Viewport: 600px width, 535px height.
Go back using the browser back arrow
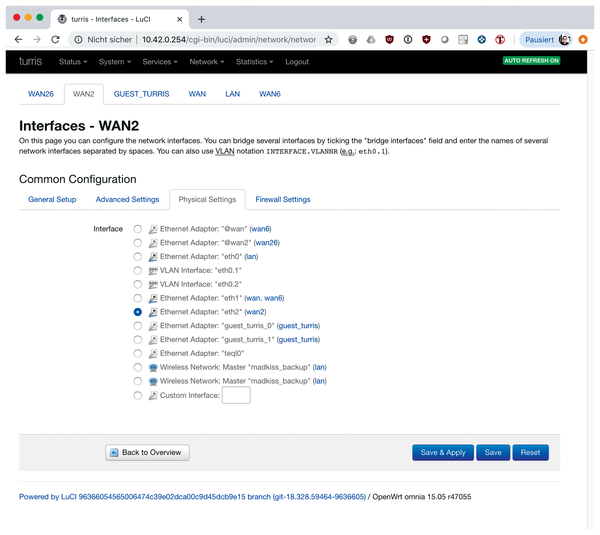point(18,39)
